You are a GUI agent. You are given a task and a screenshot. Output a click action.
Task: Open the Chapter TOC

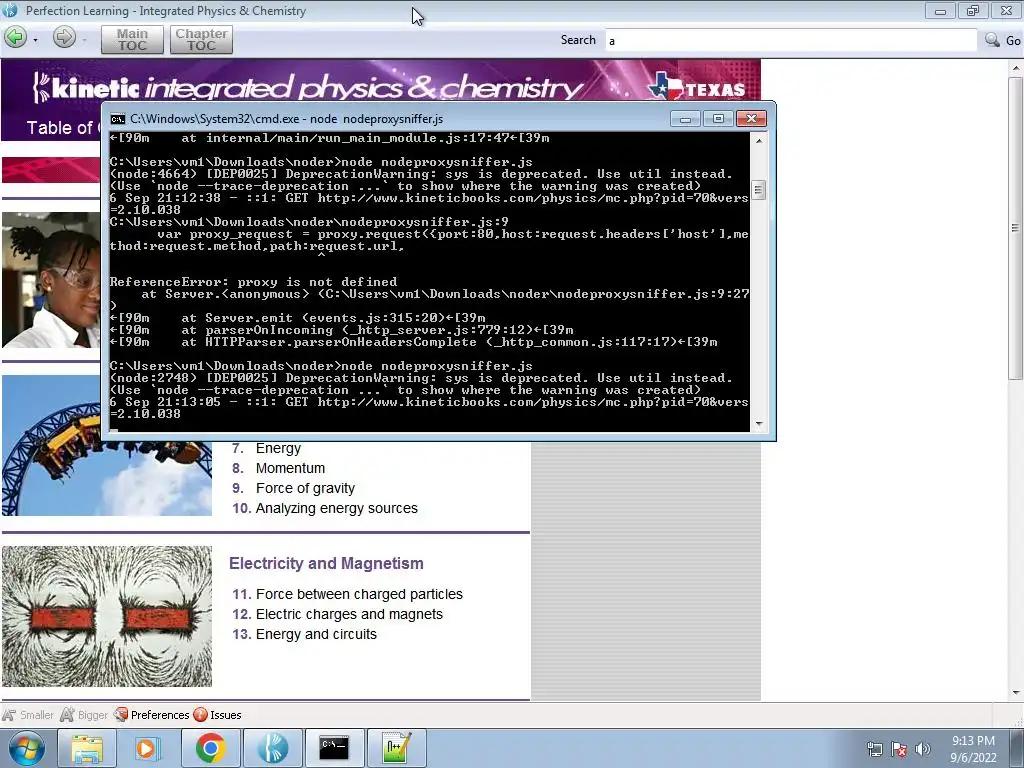(201, 40)
